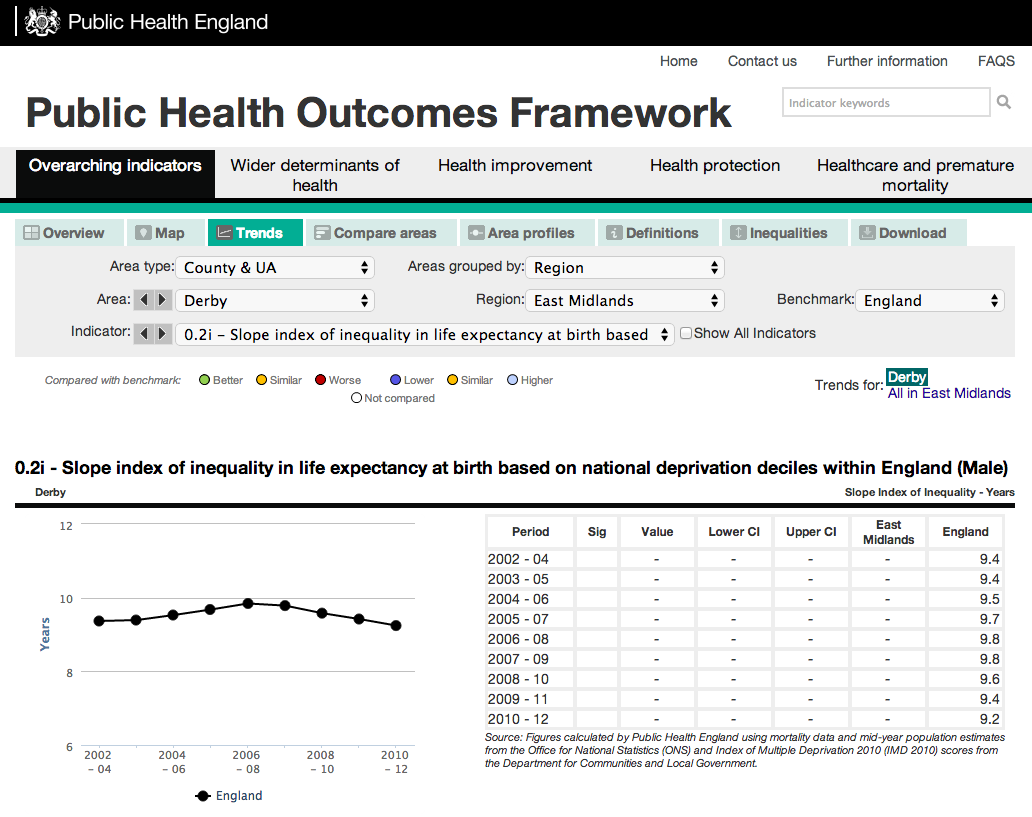This screenshot has height=817, width=1032.
Task: Click the 2010 - 12 period cell
Action: (530, 719)
